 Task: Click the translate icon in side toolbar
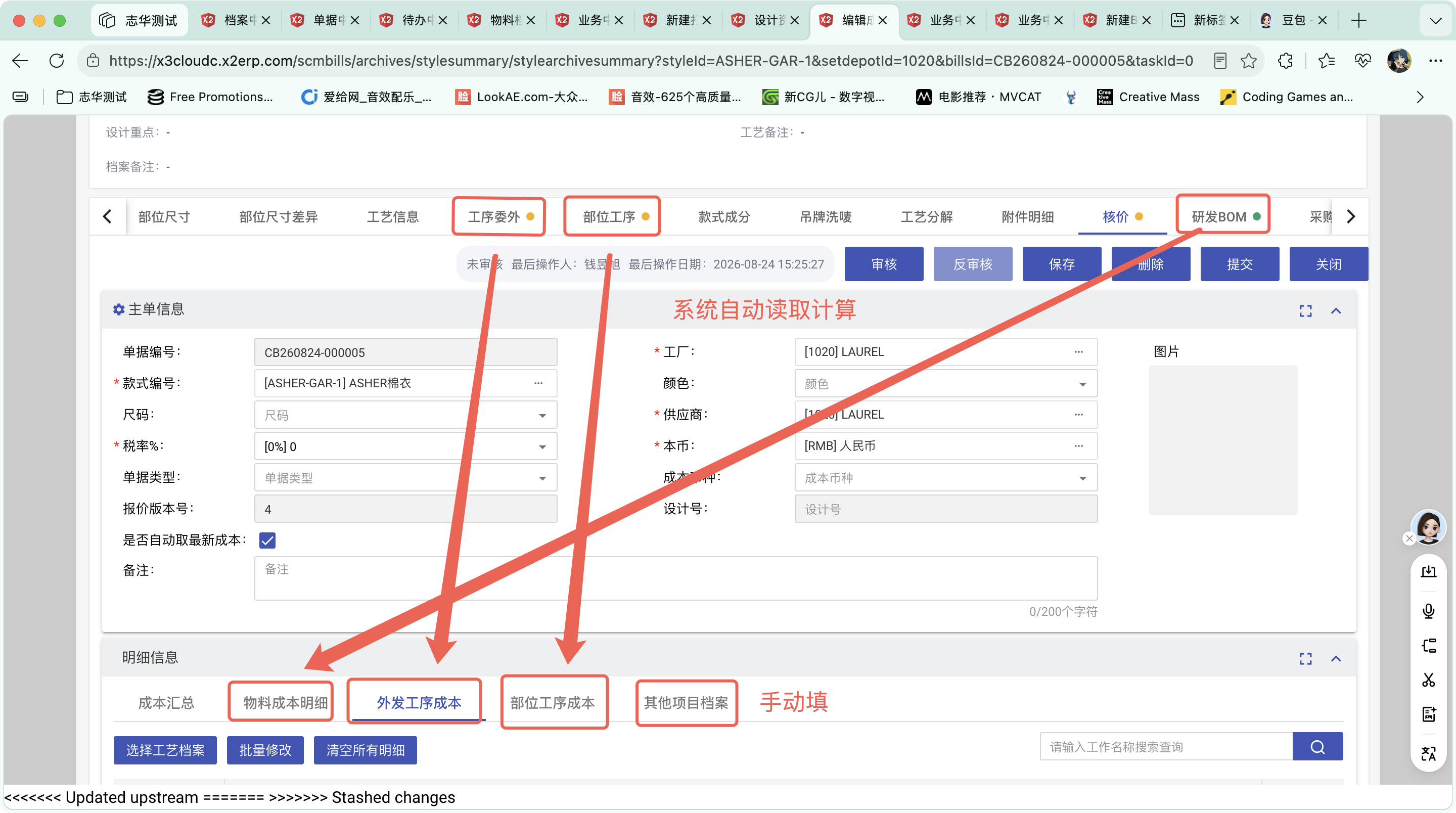(x=1428, y=753)
